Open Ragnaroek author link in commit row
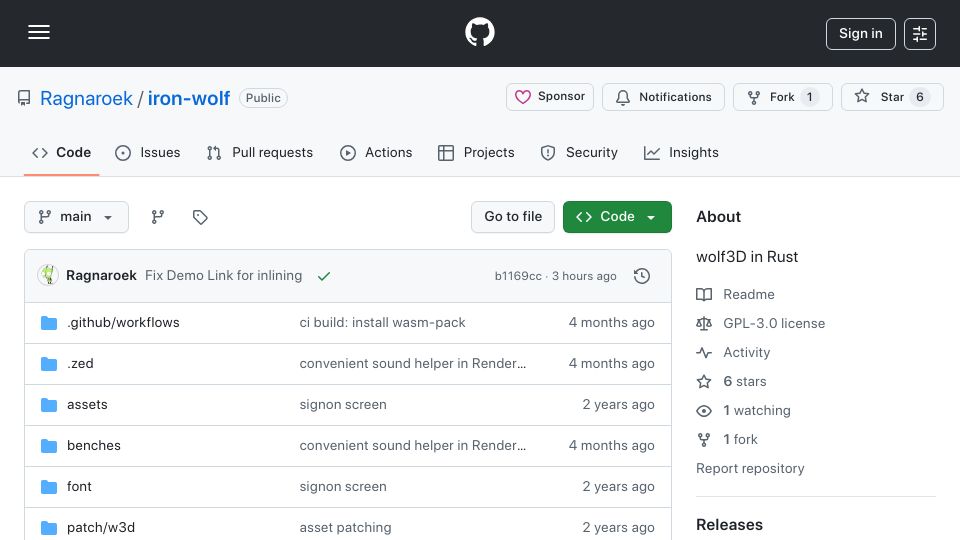This screenshot has width=960, height=540. click(x=101, y=276)
